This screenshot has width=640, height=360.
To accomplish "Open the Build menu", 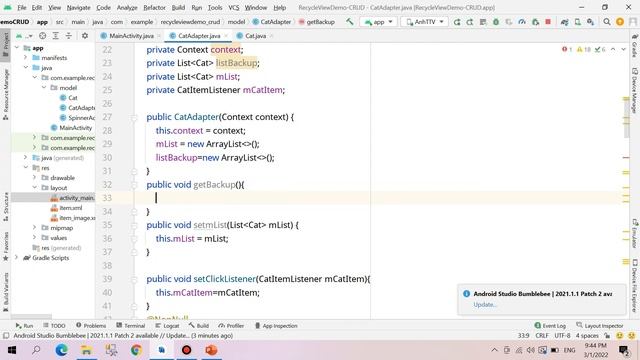I will pyautogui.click(x=178, y=8).
